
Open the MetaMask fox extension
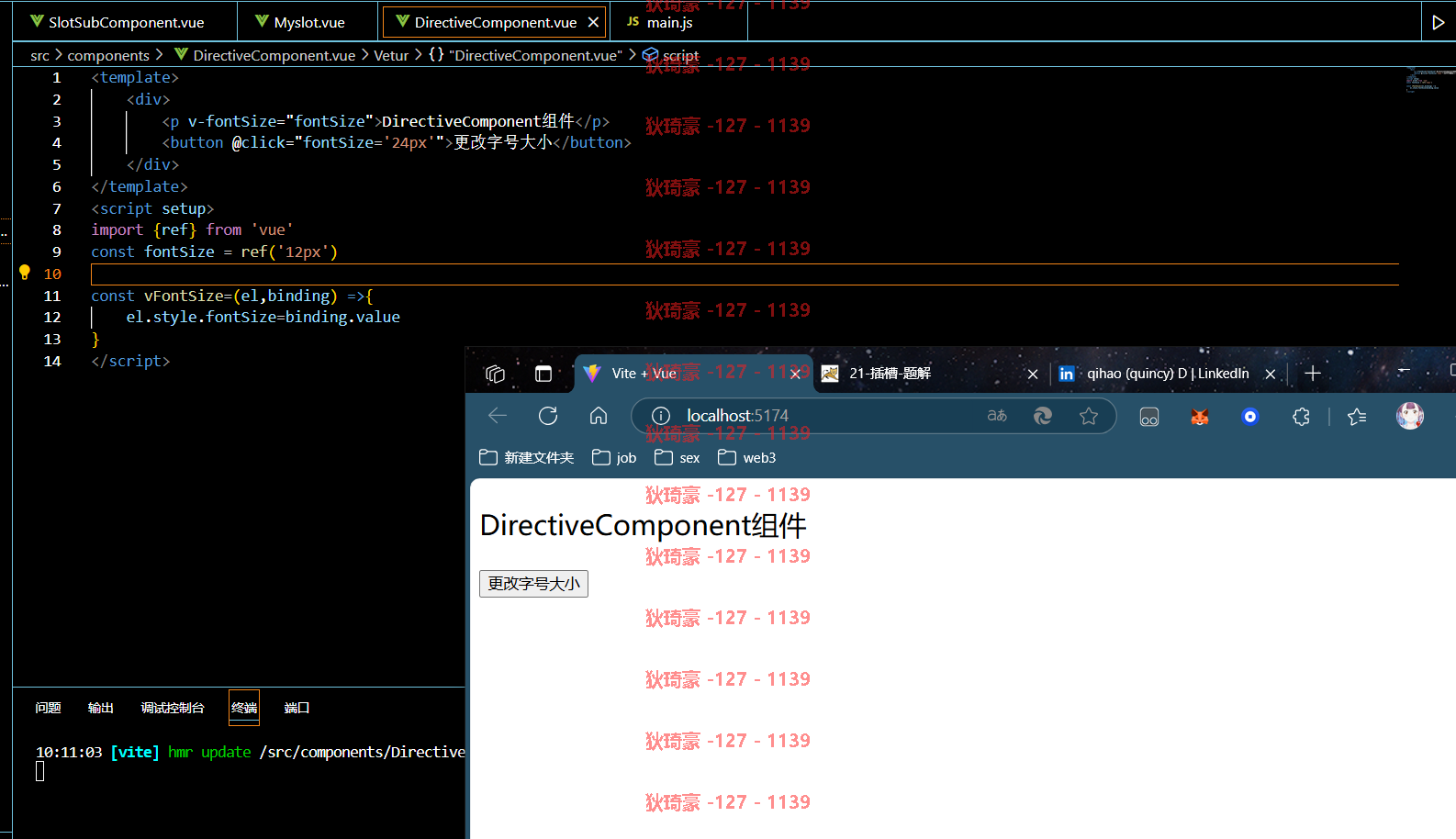pos(1200,417)
